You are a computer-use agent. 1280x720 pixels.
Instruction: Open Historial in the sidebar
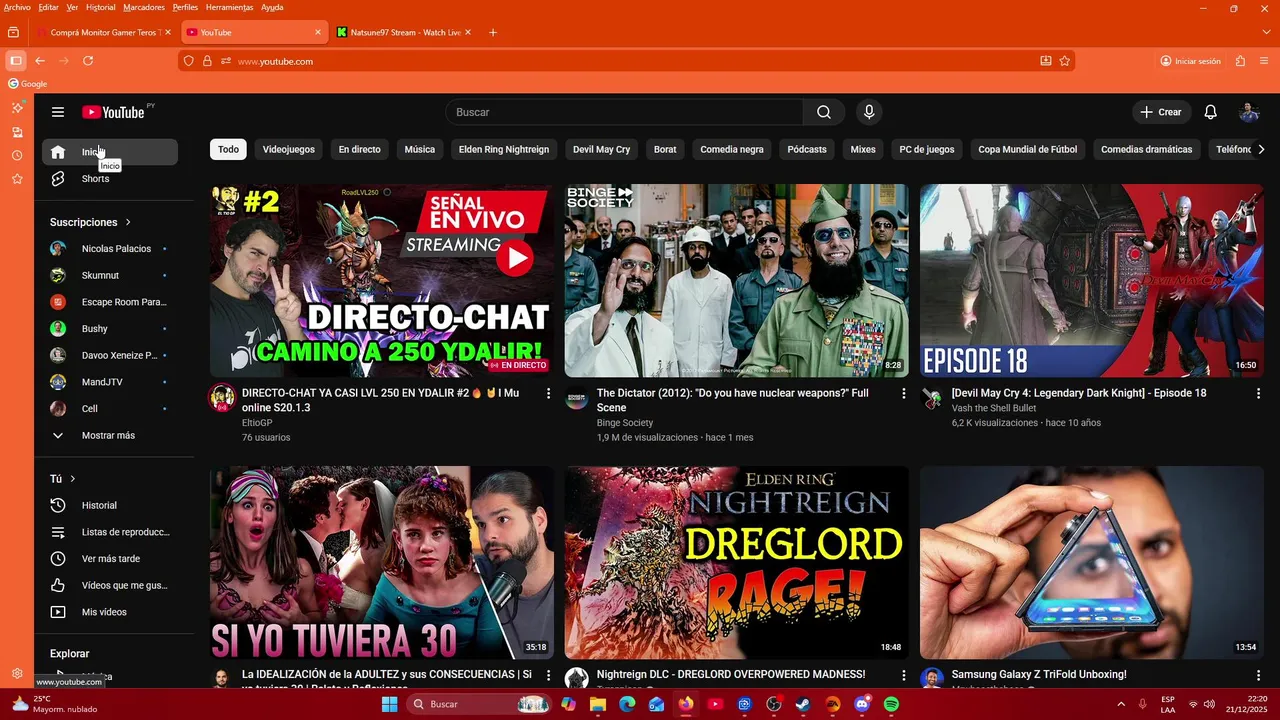pyautogui.click(x=110, y=505)
